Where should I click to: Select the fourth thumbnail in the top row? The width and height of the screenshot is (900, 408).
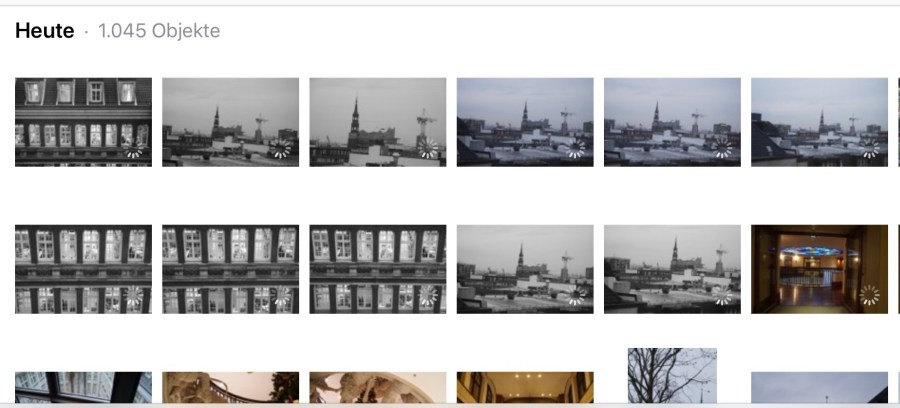coord(524,121)
